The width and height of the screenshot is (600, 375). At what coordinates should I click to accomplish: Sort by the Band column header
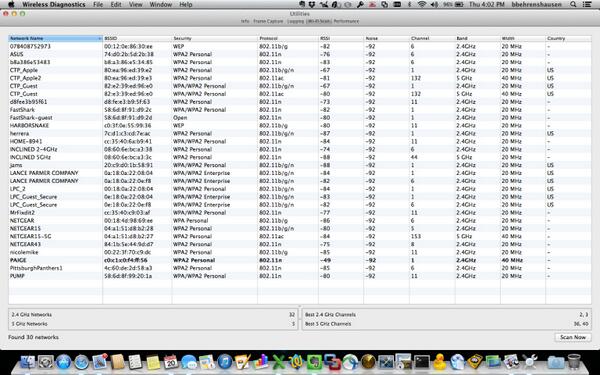(478, 39)
